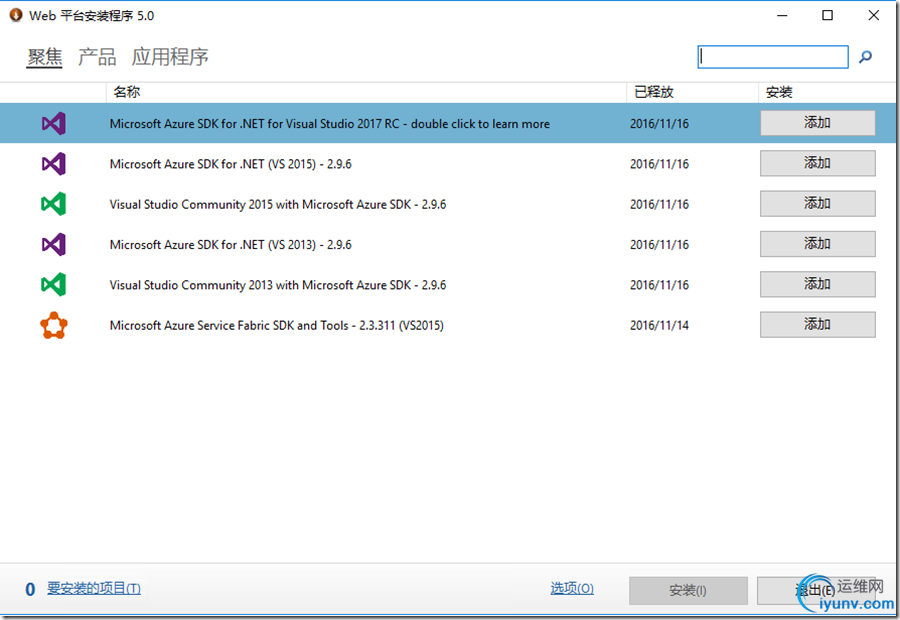Select Visual Studio Community 2013 with Microsoft Azure SDK text
Viewport: 900px width, 620px height.
tap(278, 285)
